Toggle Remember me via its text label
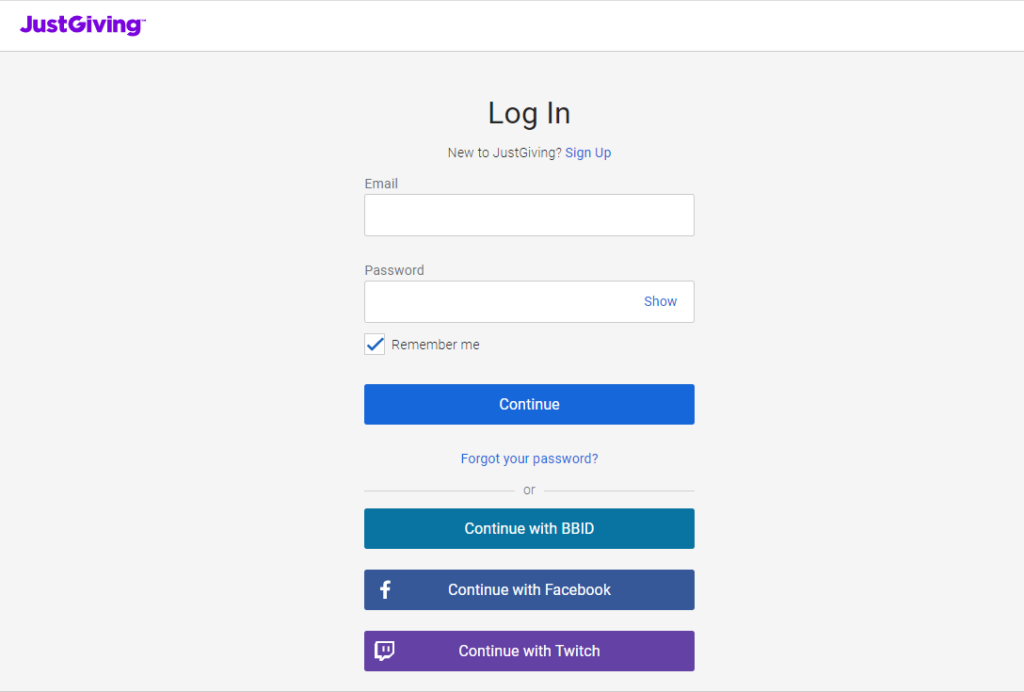Viewport: 1024px width, 692px height. coord(435,345)
